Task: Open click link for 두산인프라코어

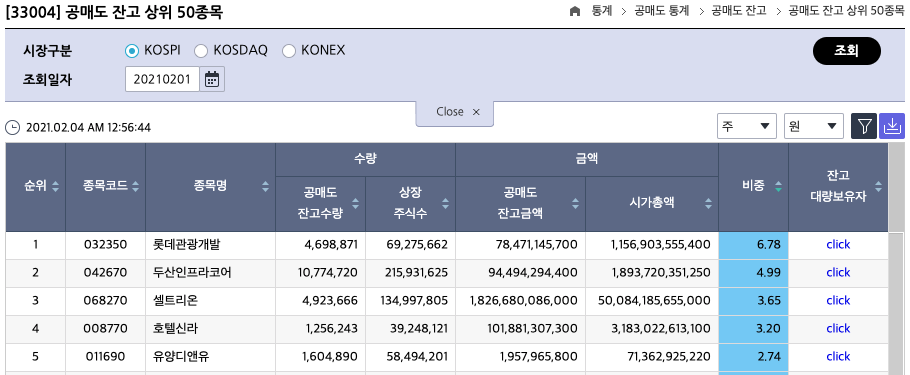Action: pyautogui.click(x=838, y=272)
